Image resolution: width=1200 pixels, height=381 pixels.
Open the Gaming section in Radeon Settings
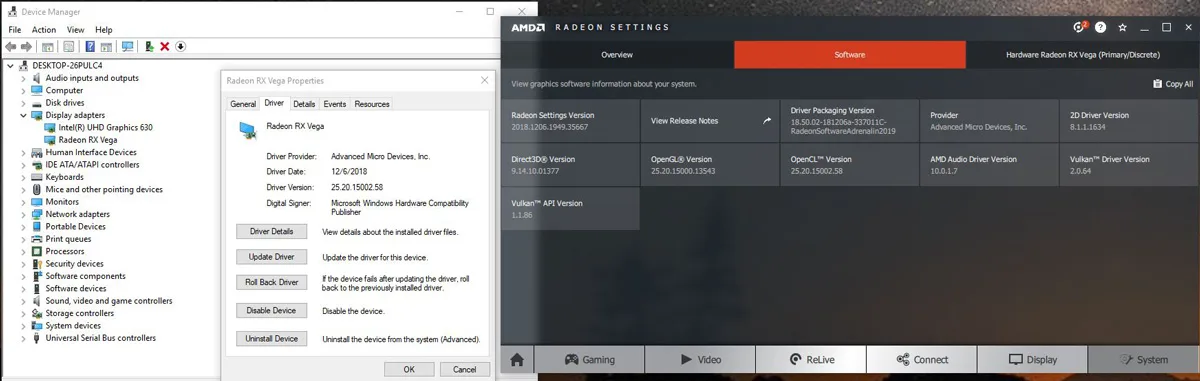589,360
